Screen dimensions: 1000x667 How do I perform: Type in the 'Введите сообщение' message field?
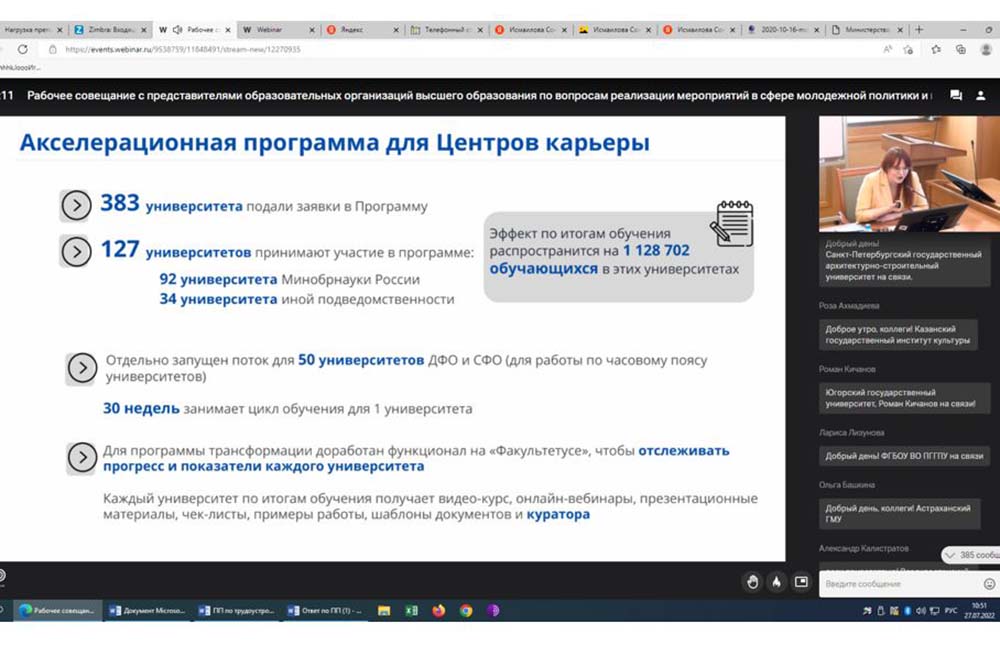pyautogui.click(x=900, y=583)
